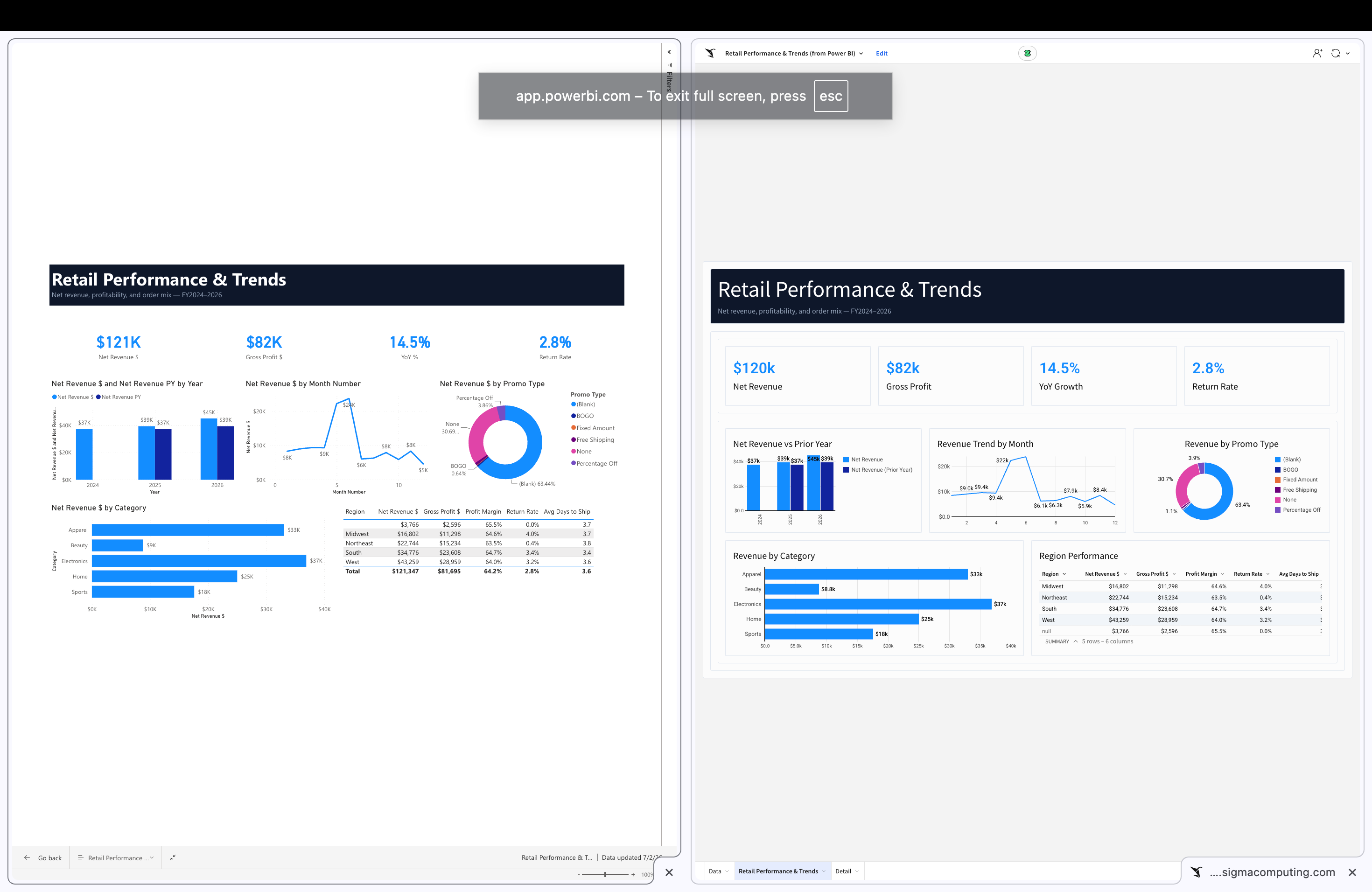Click the esc key hint in overlay

[831, 96]
